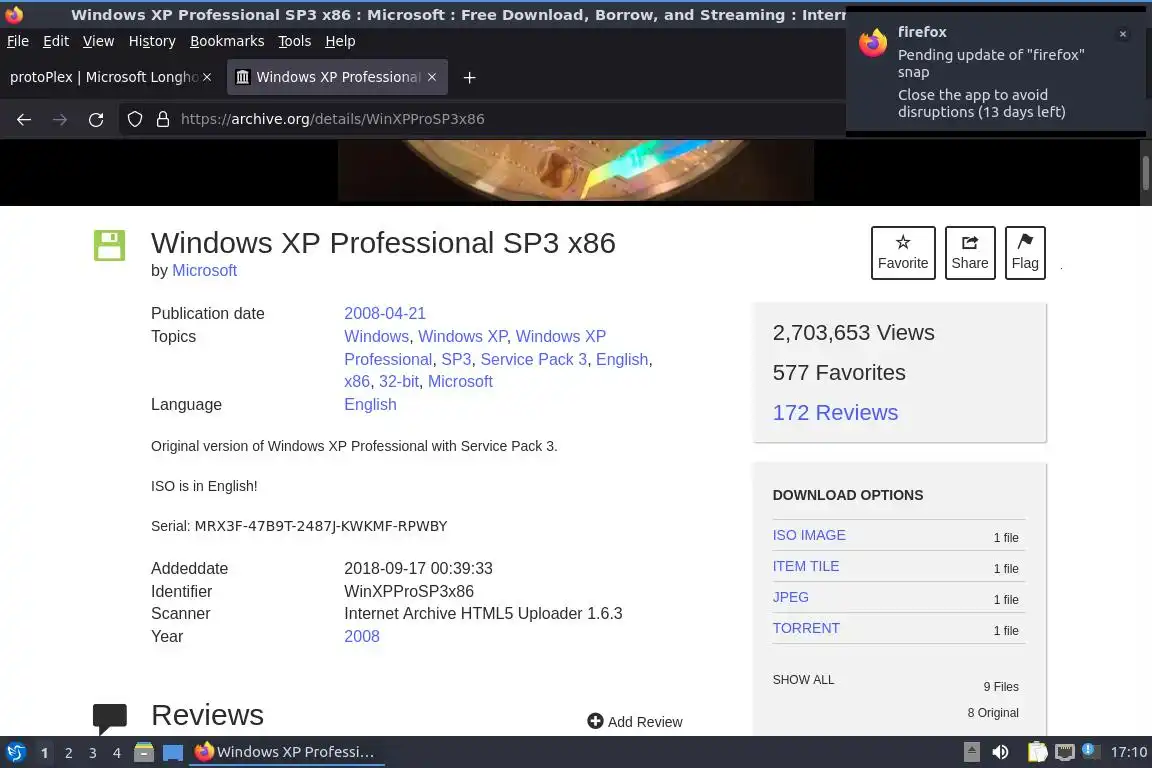Image resolution: width=1152 pixels, height=768 pixels.
Task: Switch to virtual desktop 2
Action: pyautogui.click(x=68, y=753)
